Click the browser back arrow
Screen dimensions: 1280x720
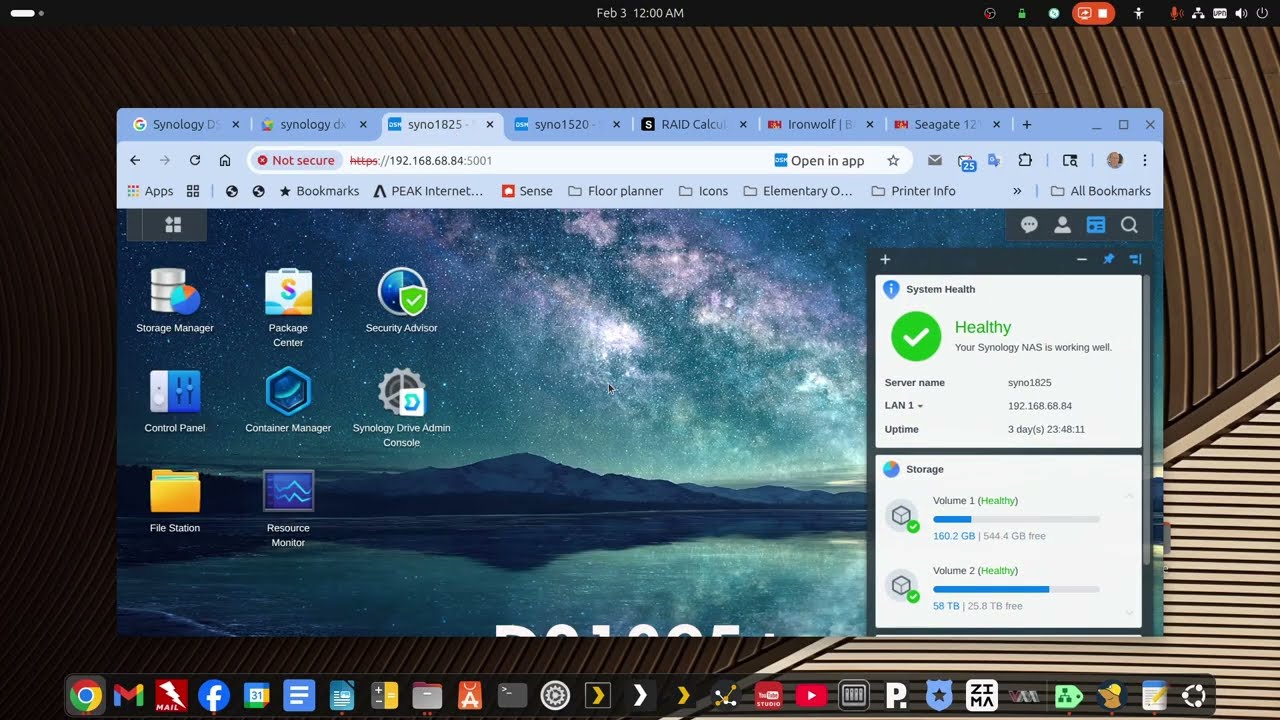[x=135, y=160]
